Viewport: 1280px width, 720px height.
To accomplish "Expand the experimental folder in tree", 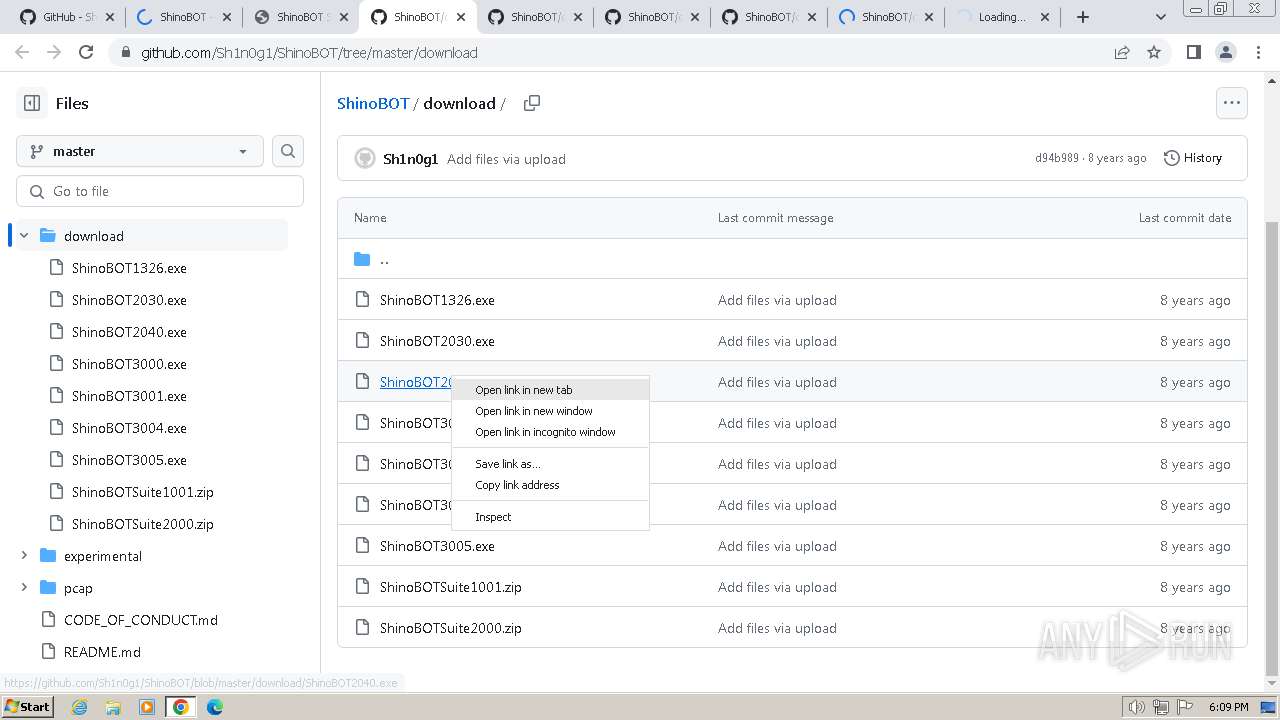I will pos(24,556).
